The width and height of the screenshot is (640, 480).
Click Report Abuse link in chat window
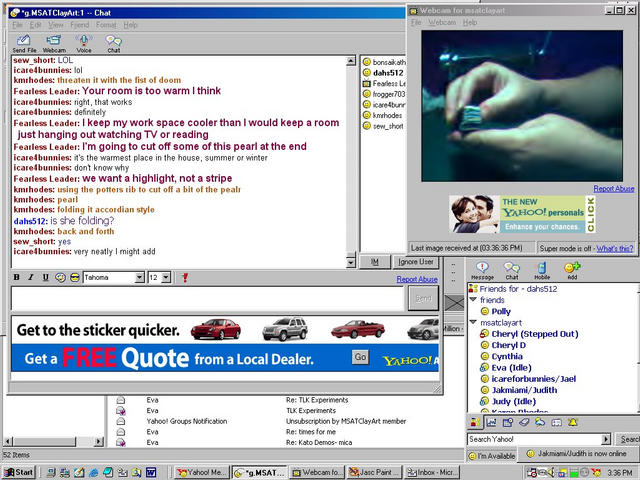[x=417, y=279]
